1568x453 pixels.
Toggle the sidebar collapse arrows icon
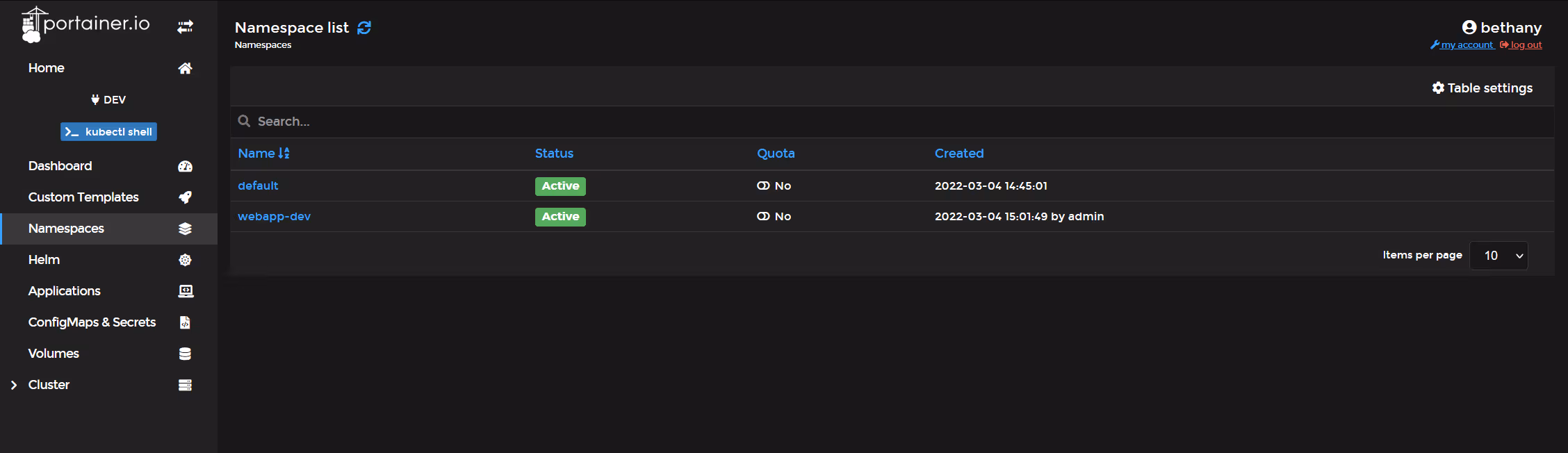click(185, 27)
